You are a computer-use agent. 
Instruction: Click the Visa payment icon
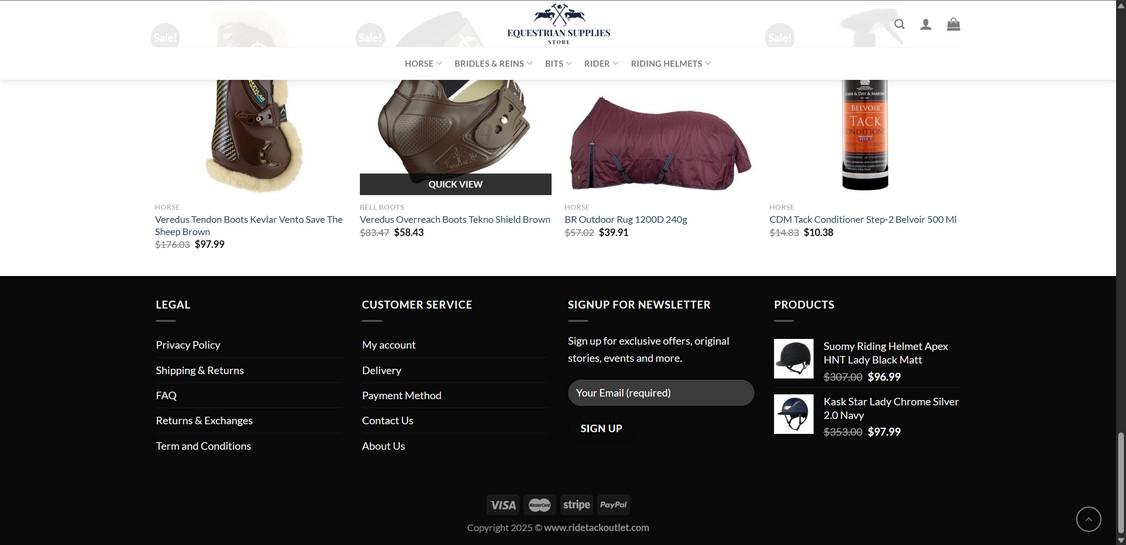point(503,505)
